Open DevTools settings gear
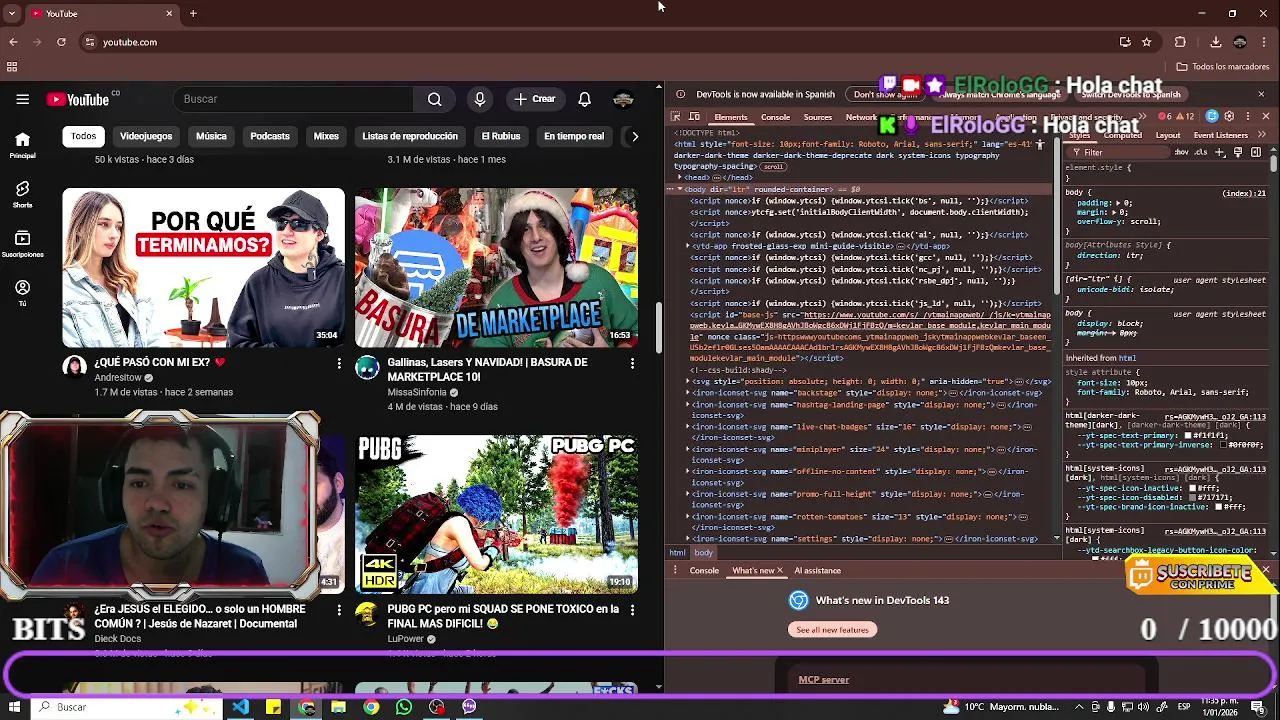 [x=1229, y=117]
